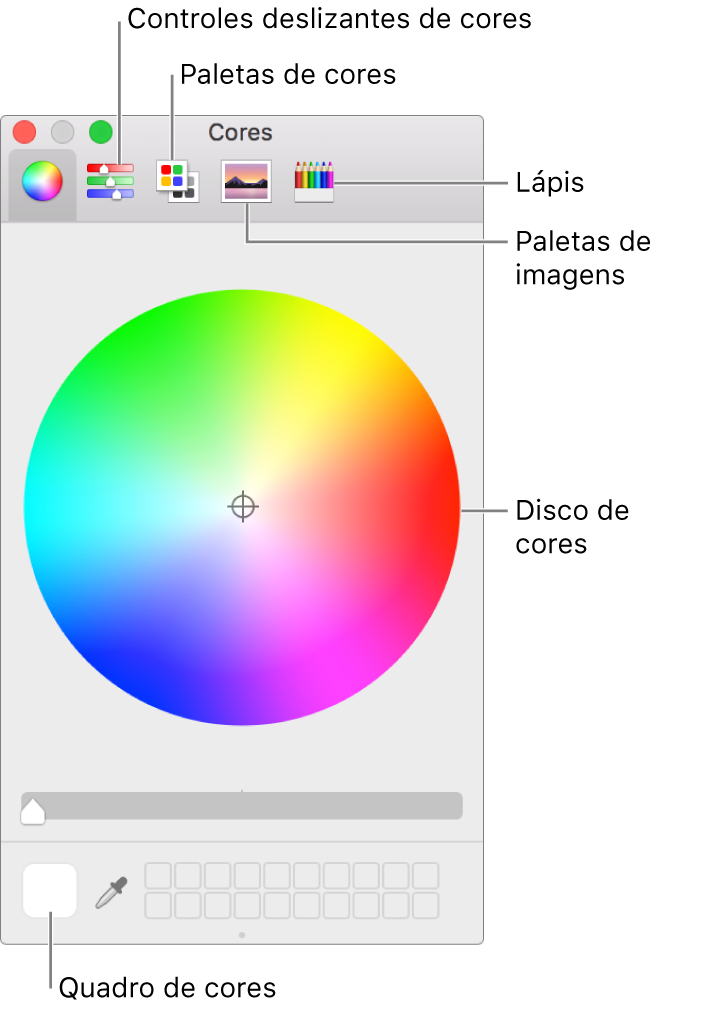Click the first empty swatch in bottom row

coord(158,906)
